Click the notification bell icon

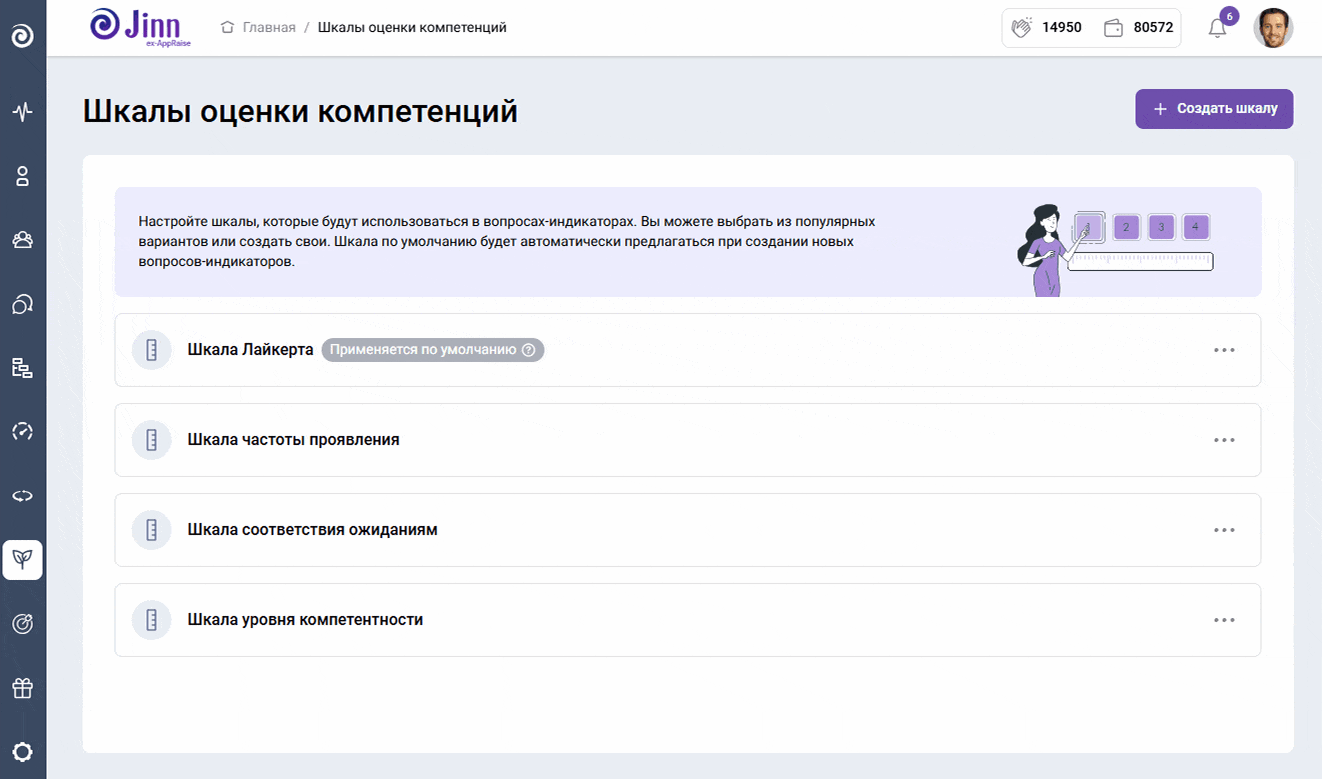point(1217,28)
